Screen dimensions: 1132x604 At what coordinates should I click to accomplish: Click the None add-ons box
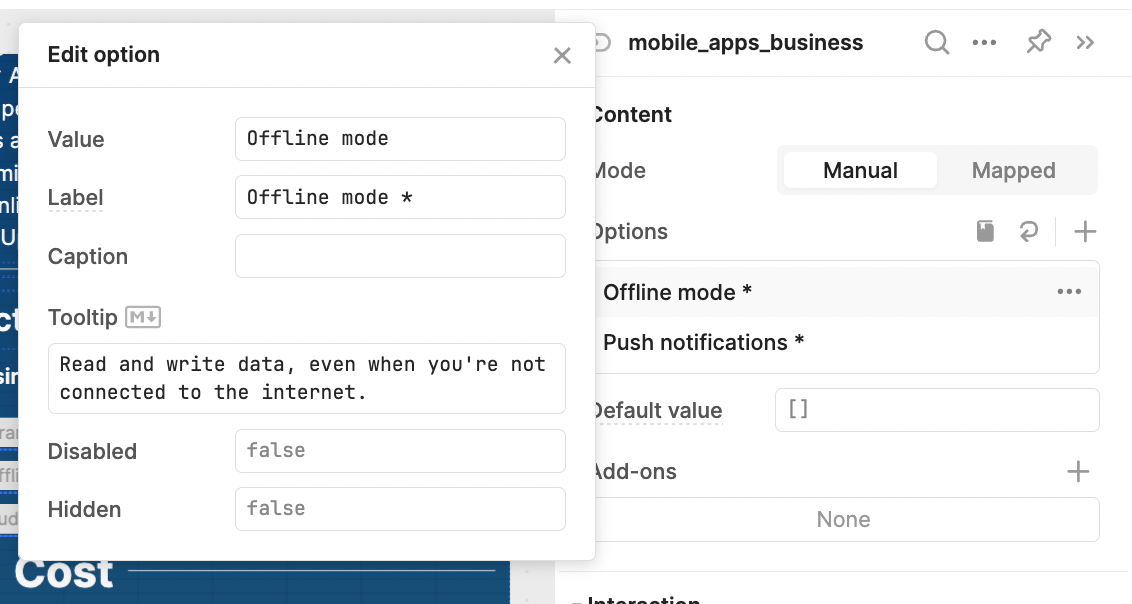(x=846, y=520)
